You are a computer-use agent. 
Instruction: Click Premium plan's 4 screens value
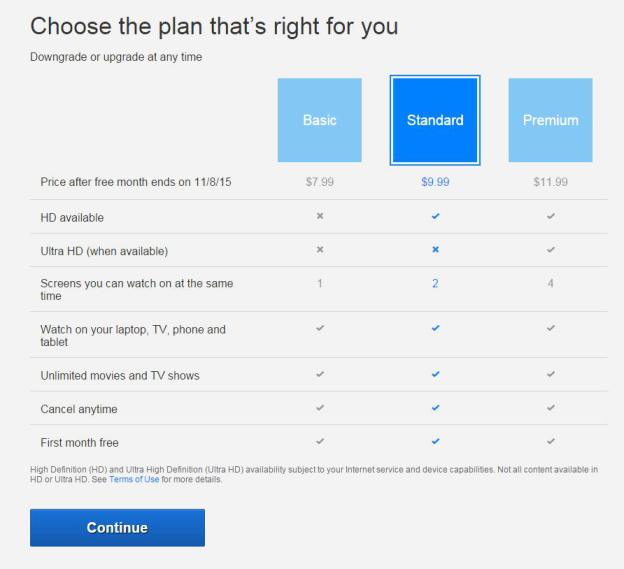click(550, 284)
